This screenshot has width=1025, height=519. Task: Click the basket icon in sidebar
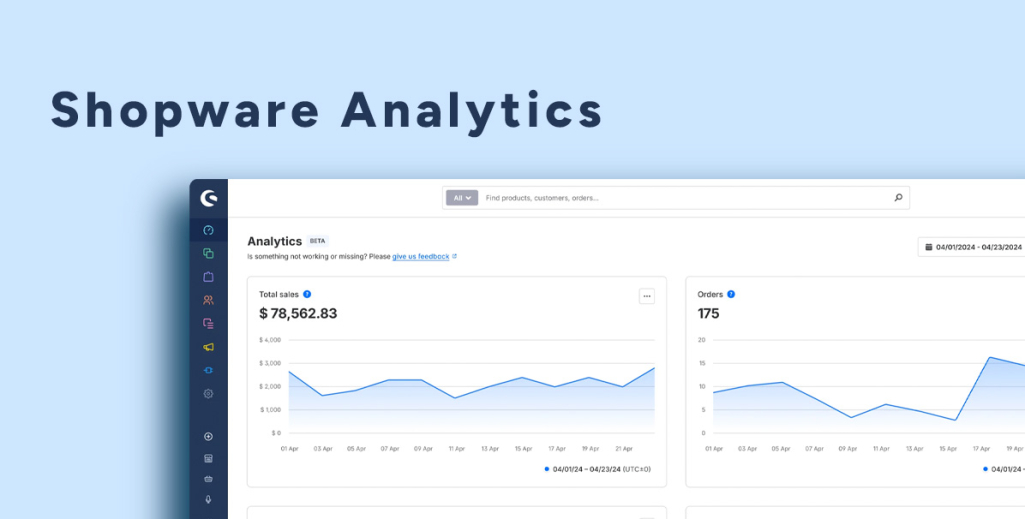pos(209,478)
